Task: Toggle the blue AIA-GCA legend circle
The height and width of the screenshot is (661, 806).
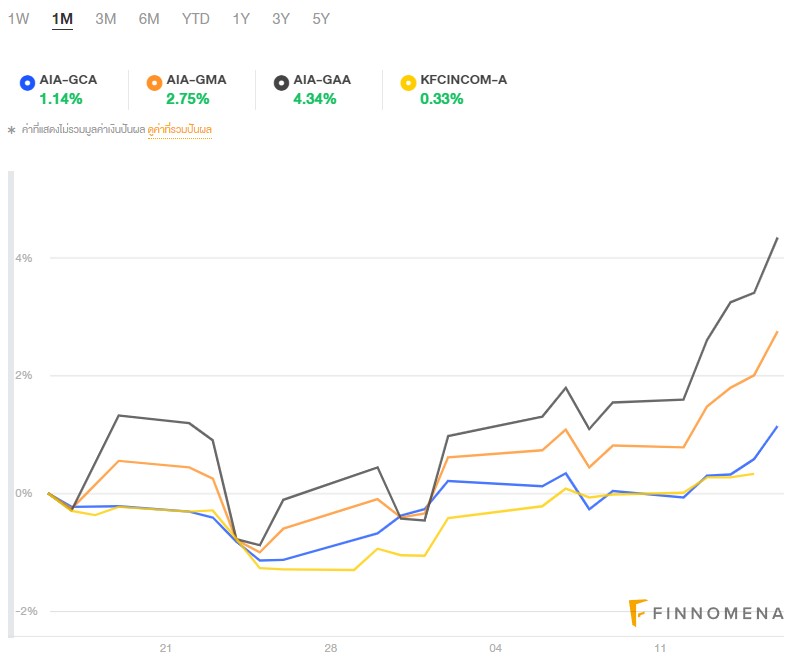Action: (27, 82)
